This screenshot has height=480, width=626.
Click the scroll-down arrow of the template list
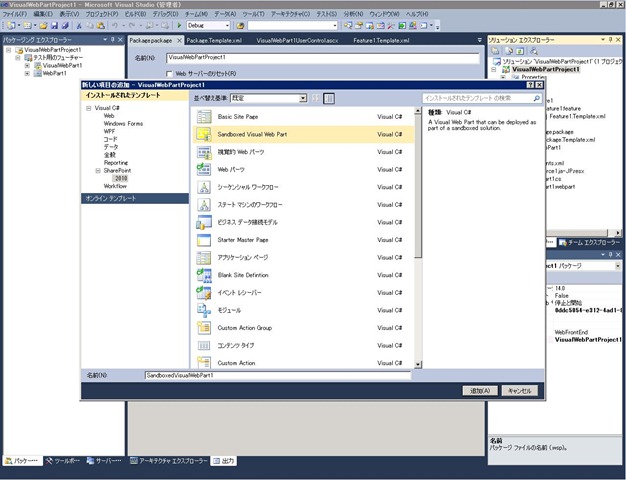click(418, 364)
